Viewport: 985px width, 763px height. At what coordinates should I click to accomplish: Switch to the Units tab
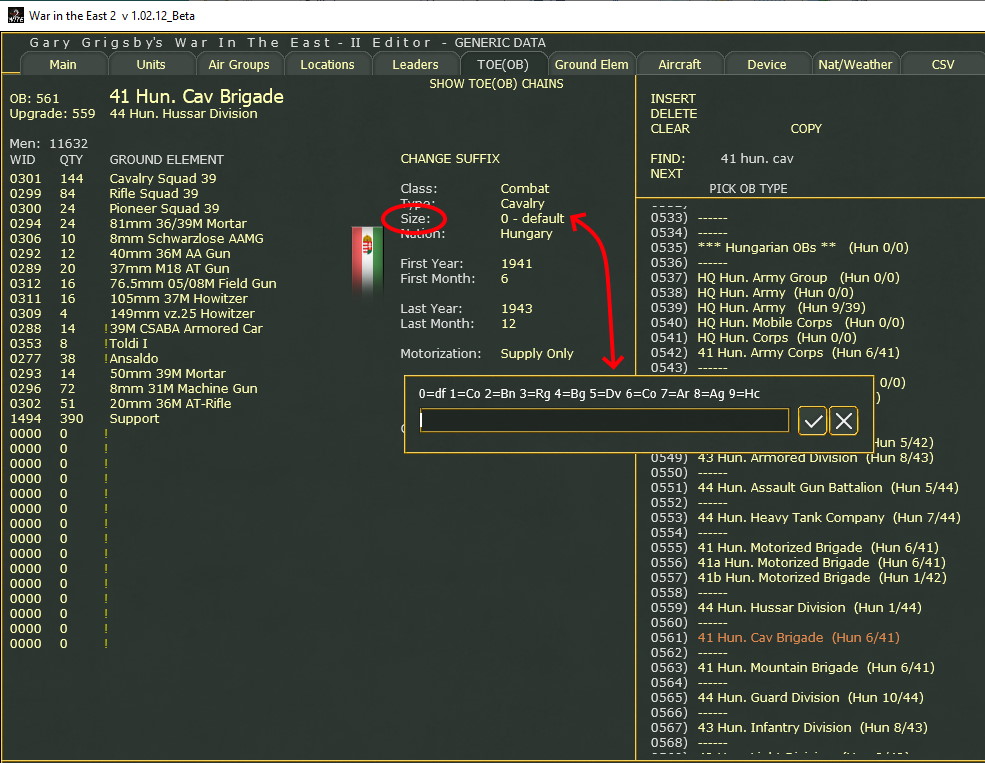(151, 65)
